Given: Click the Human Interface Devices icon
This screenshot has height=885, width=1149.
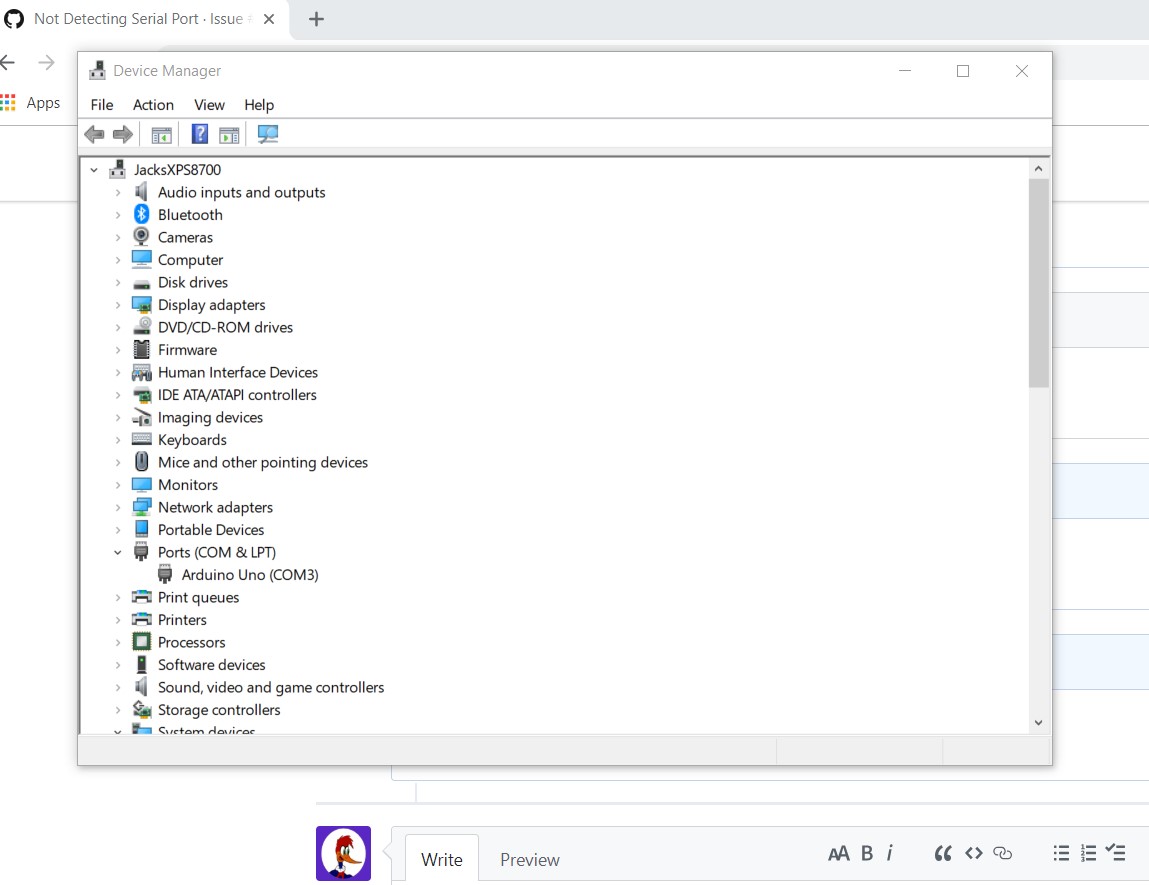Looking at the screenshot, I should tap(141, 372).
